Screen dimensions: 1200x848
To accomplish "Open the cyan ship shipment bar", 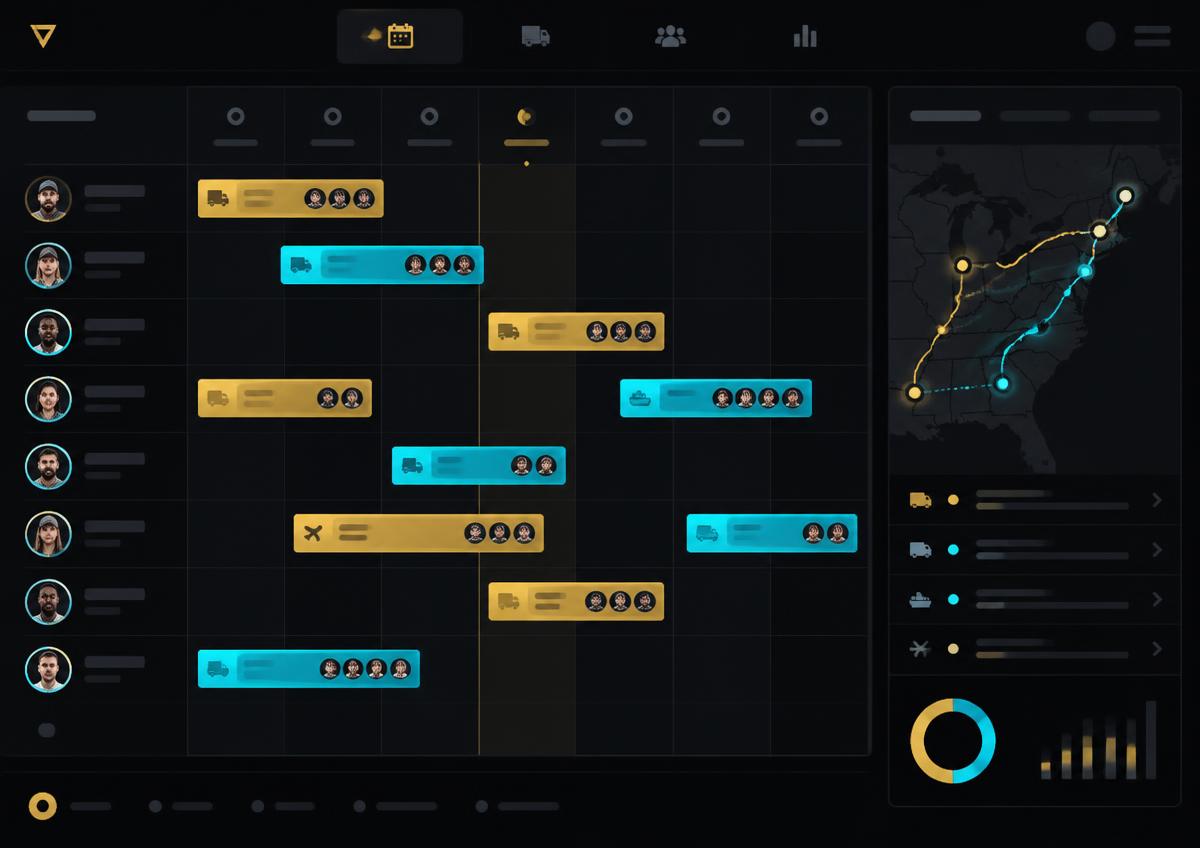I will [716, 398].
